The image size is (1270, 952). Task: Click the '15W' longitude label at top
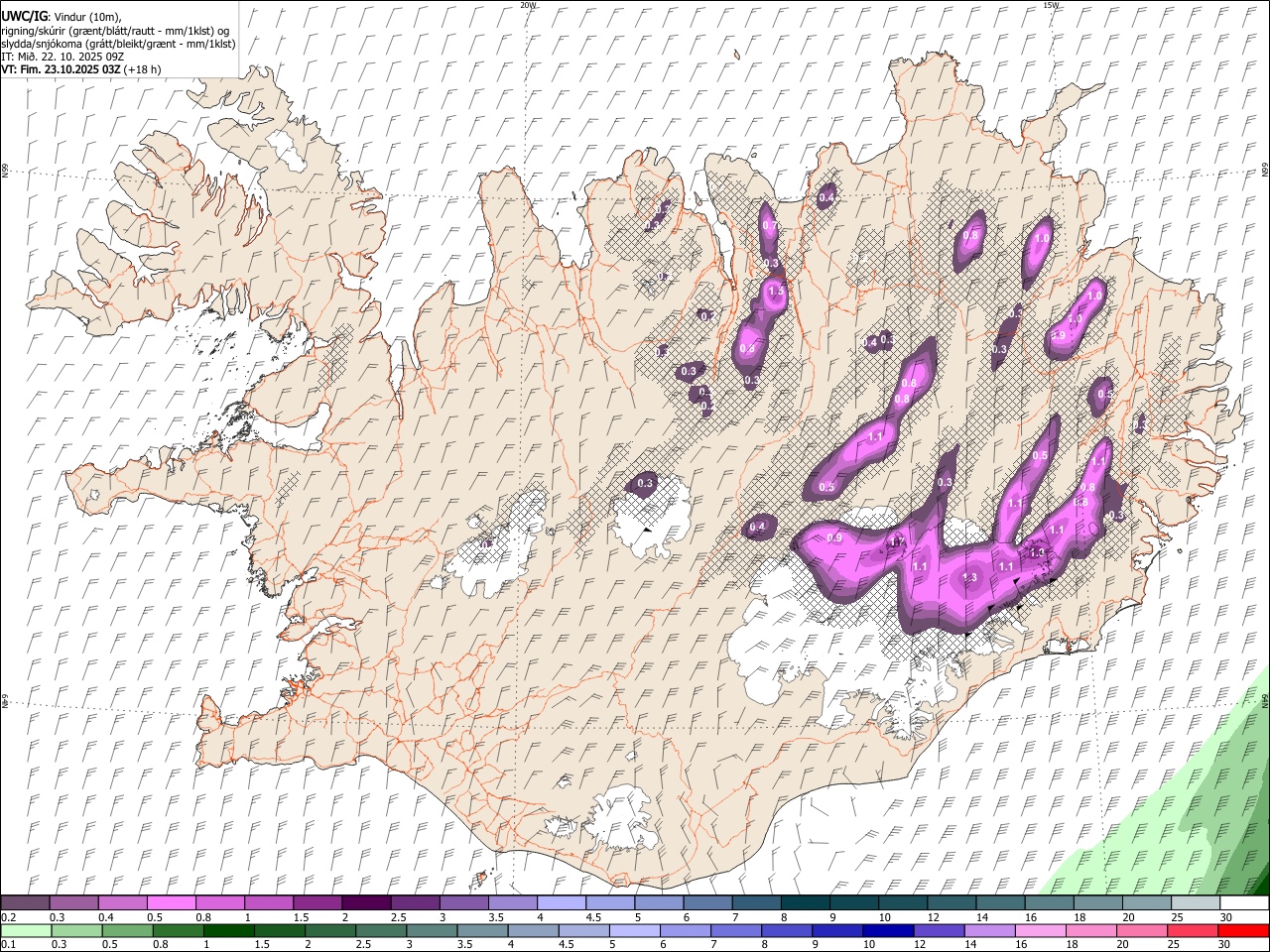(1050, 5)
